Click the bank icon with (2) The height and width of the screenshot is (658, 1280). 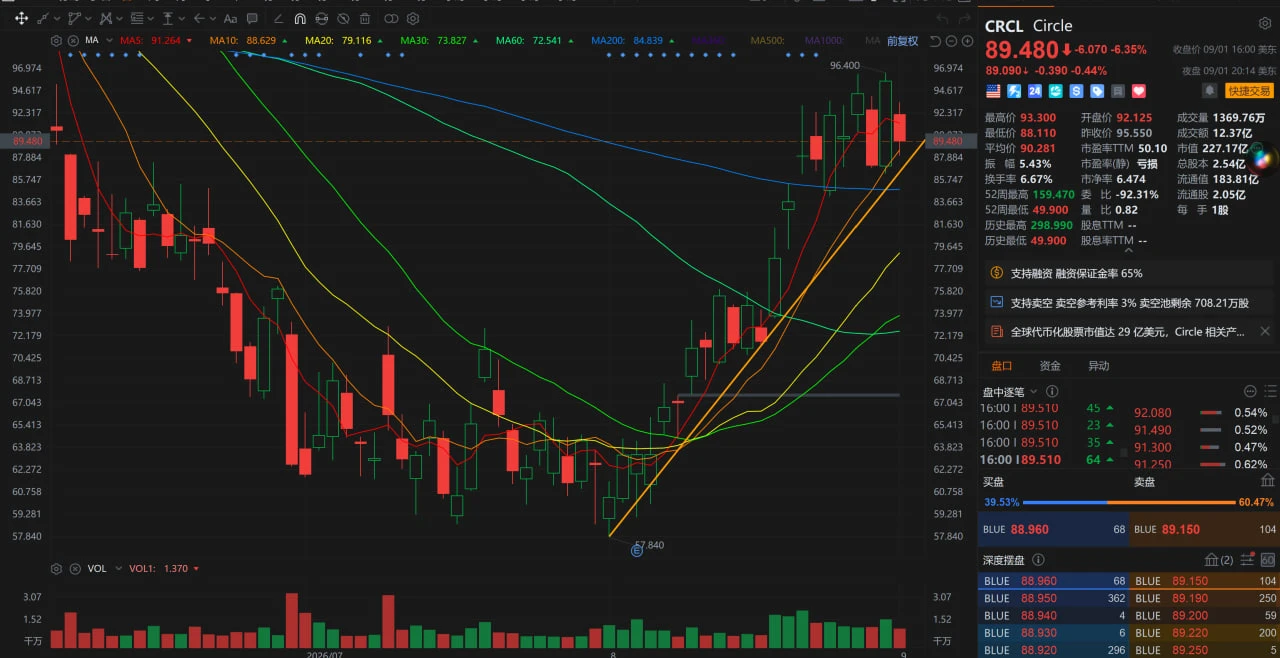1221,560
